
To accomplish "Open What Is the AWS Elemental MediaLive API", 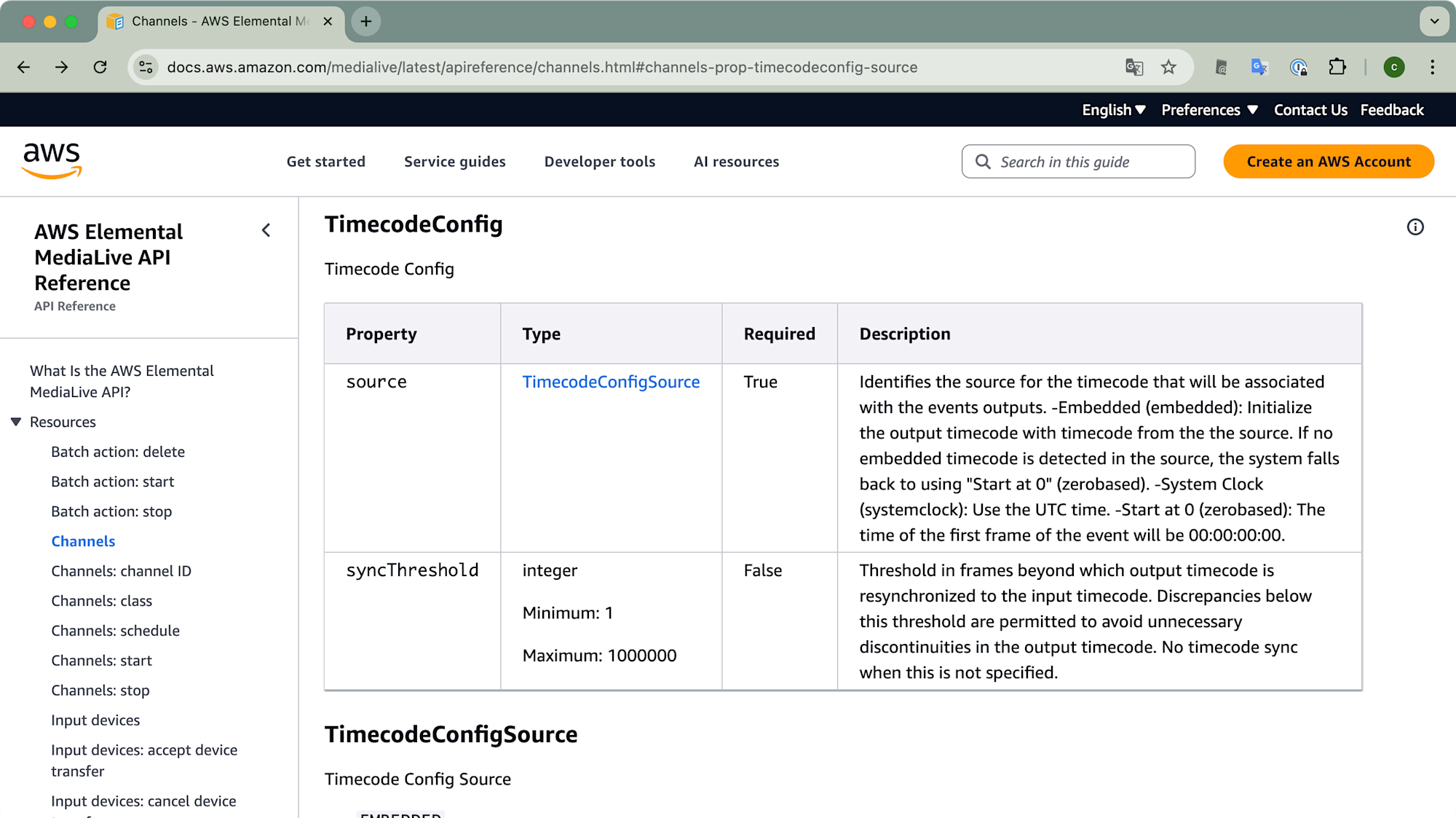I will pyautogui.click(x=122, y=381).
